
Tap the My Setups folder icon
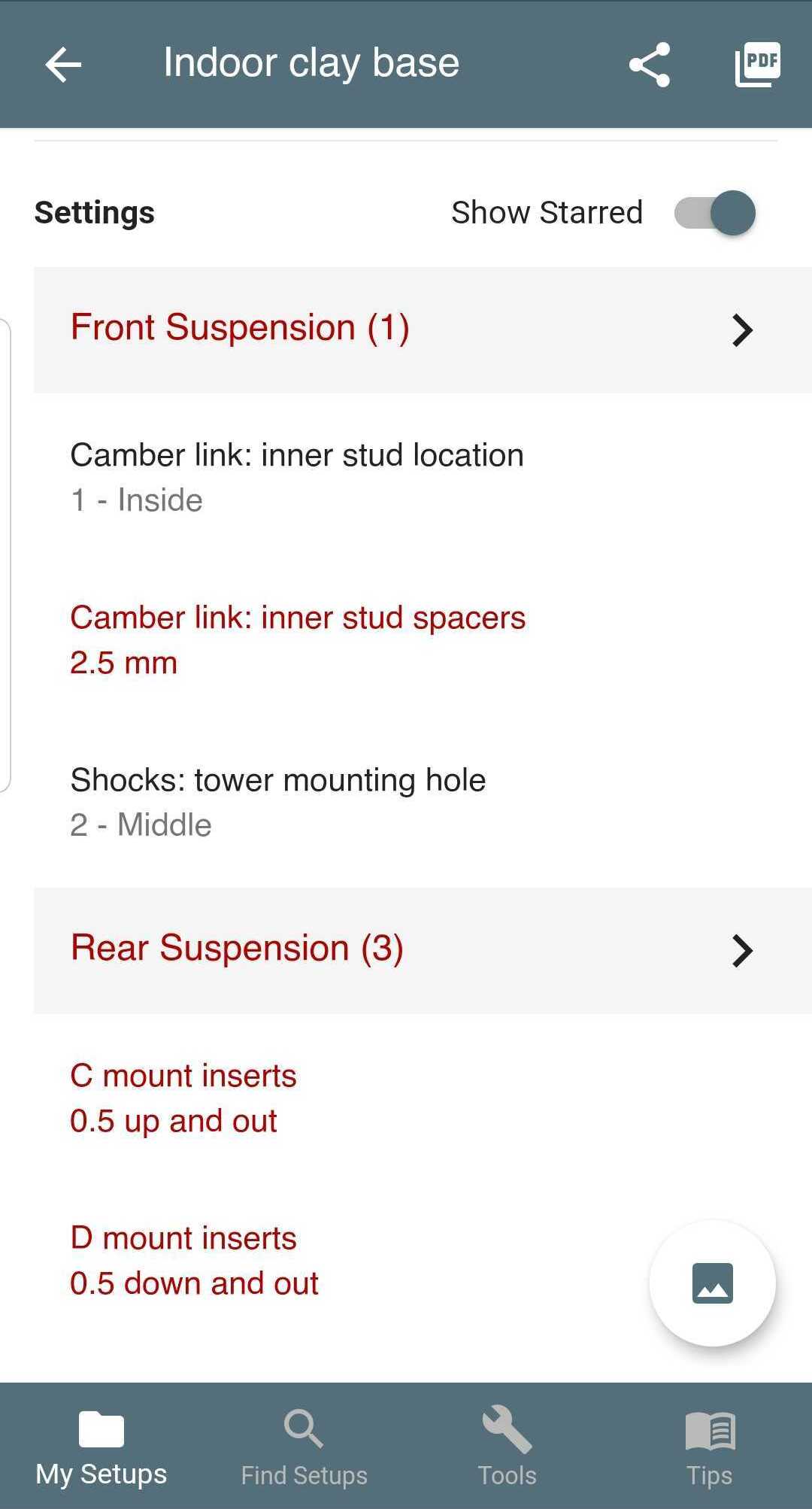pyautogui.click(x=101, y=1429)
